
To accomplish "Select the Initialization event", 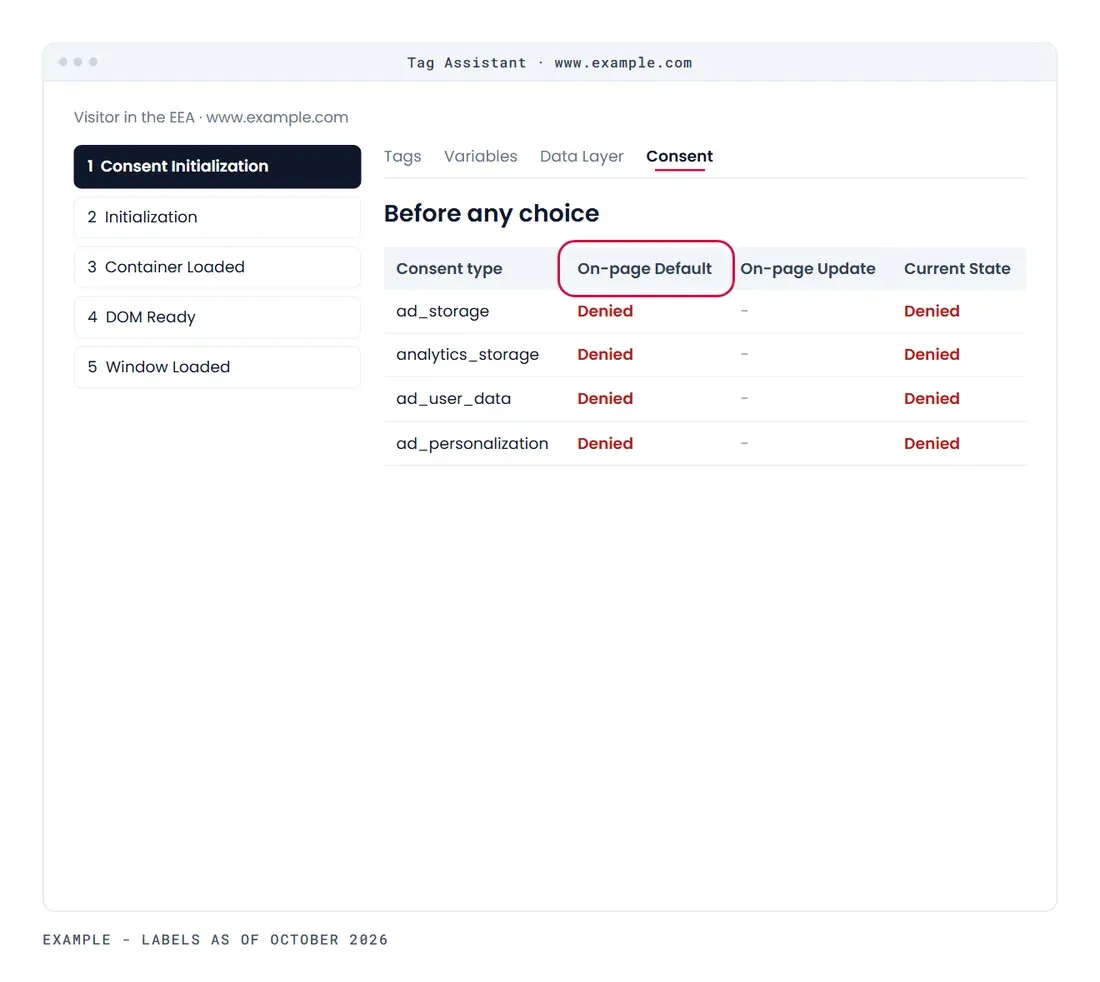I will pyautogui.click(x=217, y=217).
